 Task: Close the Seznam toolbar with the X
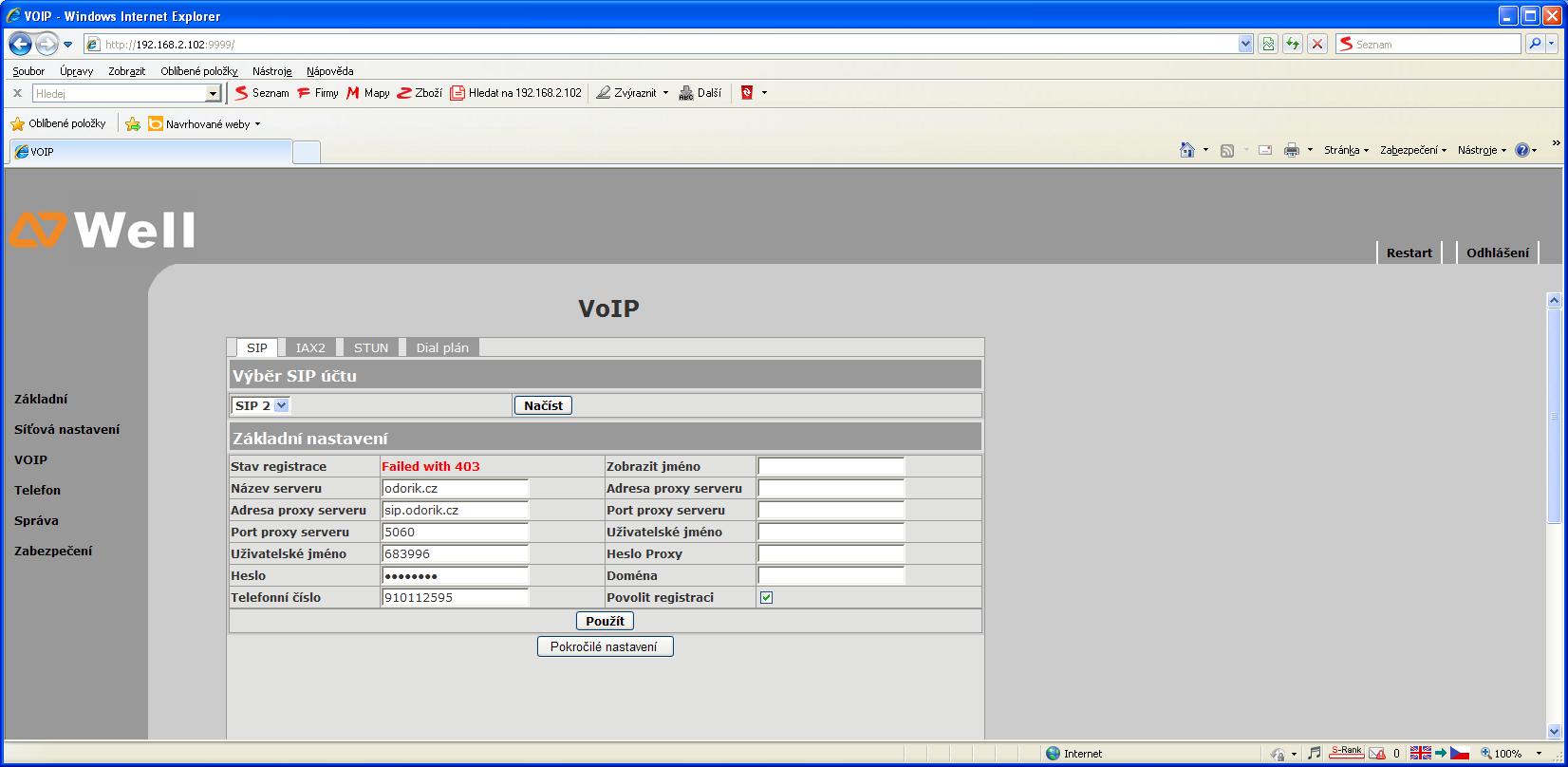point(17,93)
